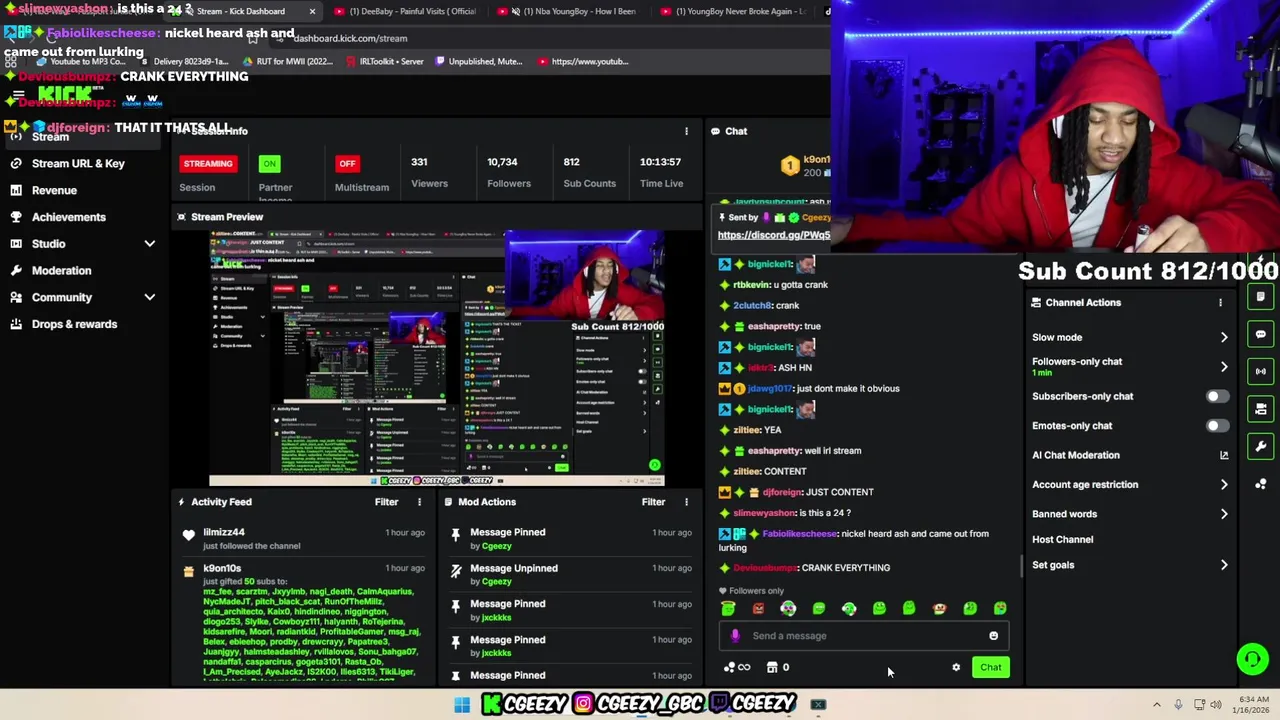1280x720 pixels.
Task: Open the Stream URL & Key page
Action: click(x=78, y=163)
